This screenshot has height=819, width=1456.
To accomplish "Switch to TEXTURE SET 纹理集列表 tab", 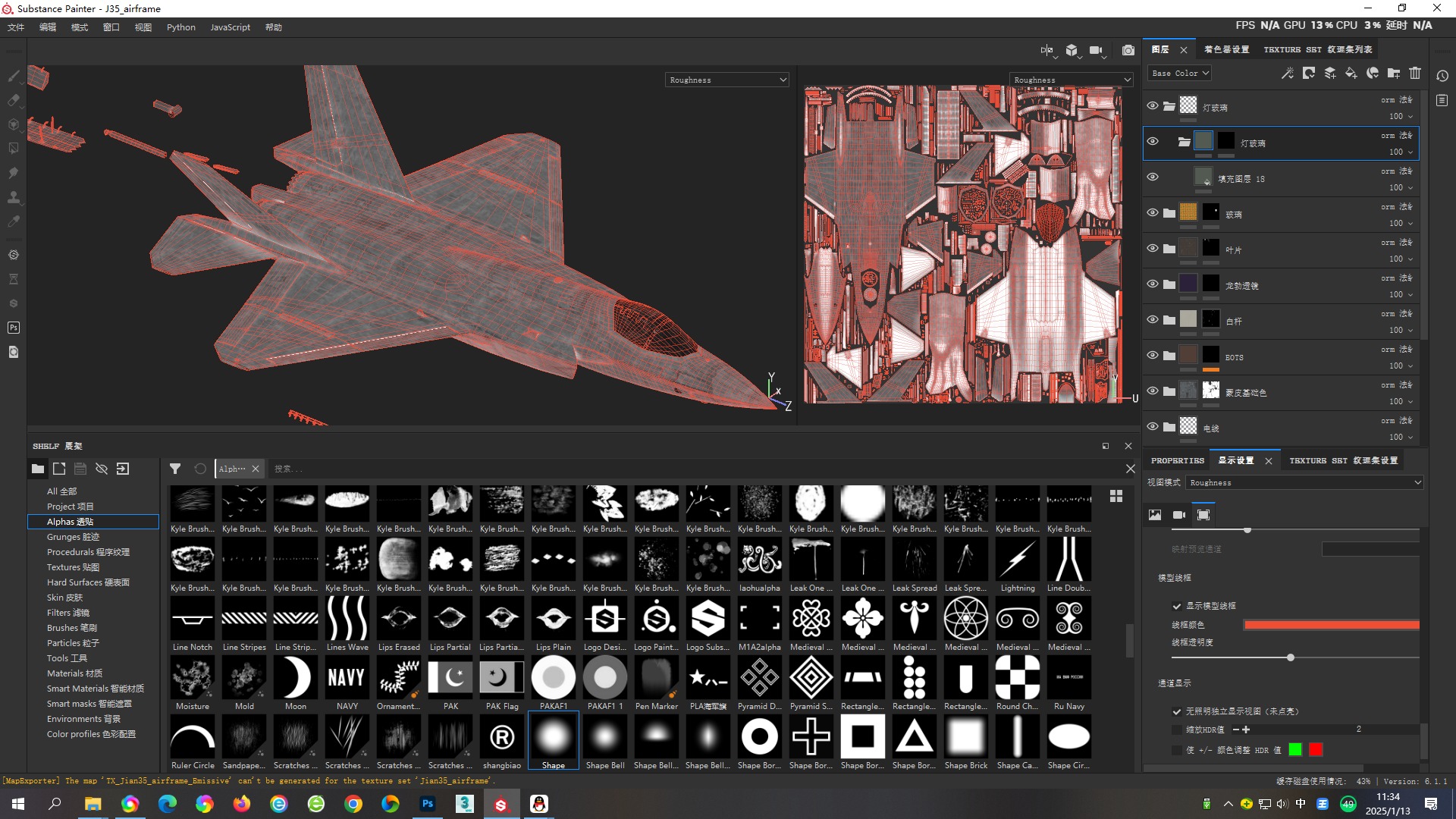I will pyautogui.click(x=1317, y=49).
